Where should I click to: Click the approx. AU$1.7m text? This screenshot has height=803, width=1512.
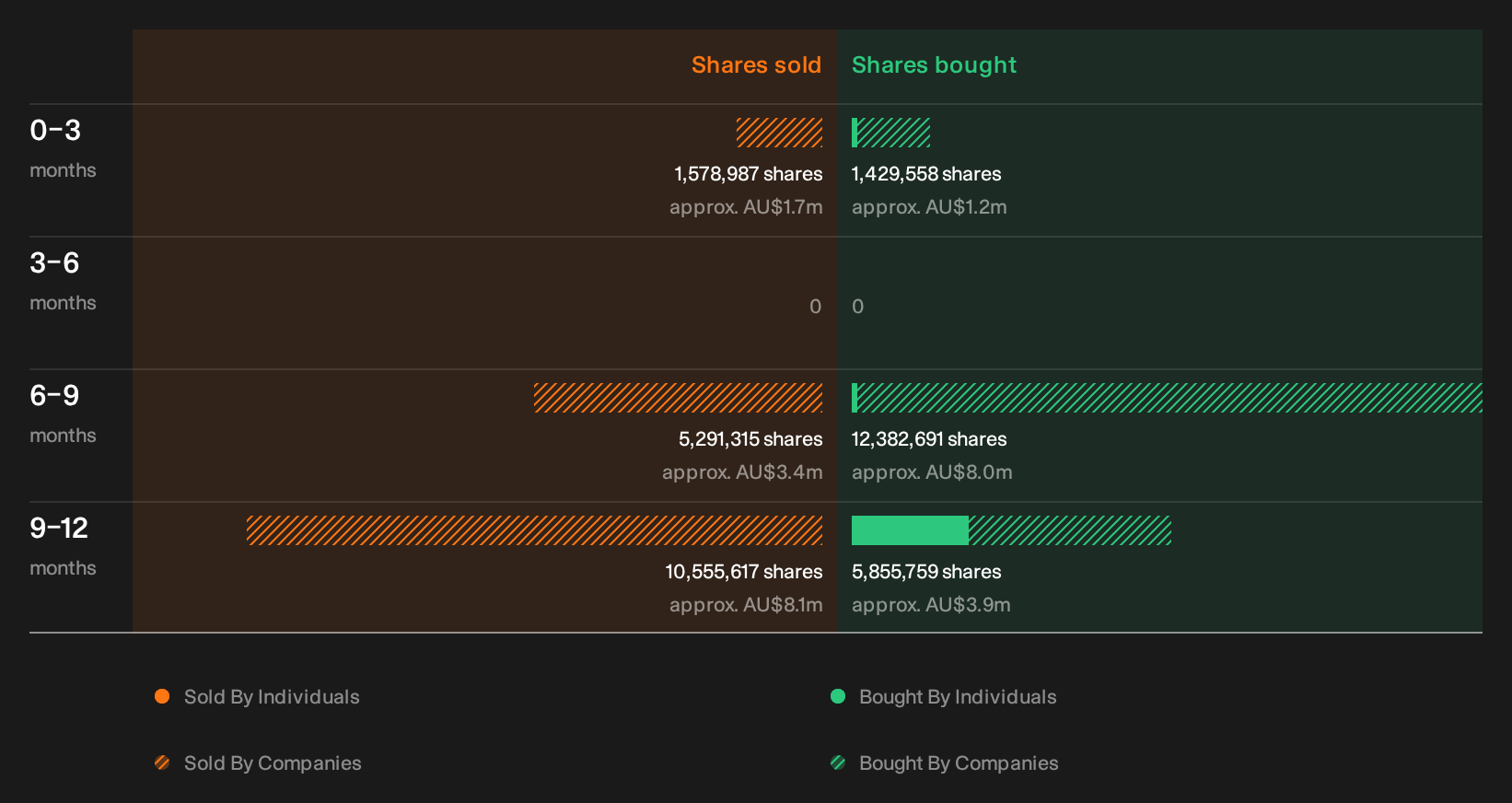coord(746,207)
